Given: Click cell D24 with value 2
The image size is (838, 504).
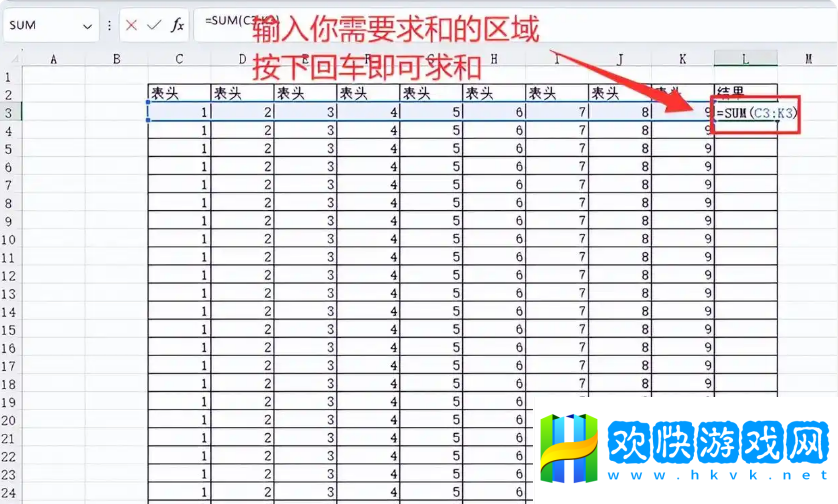Looking at the screenshot, I should click(x=243, y=492).
